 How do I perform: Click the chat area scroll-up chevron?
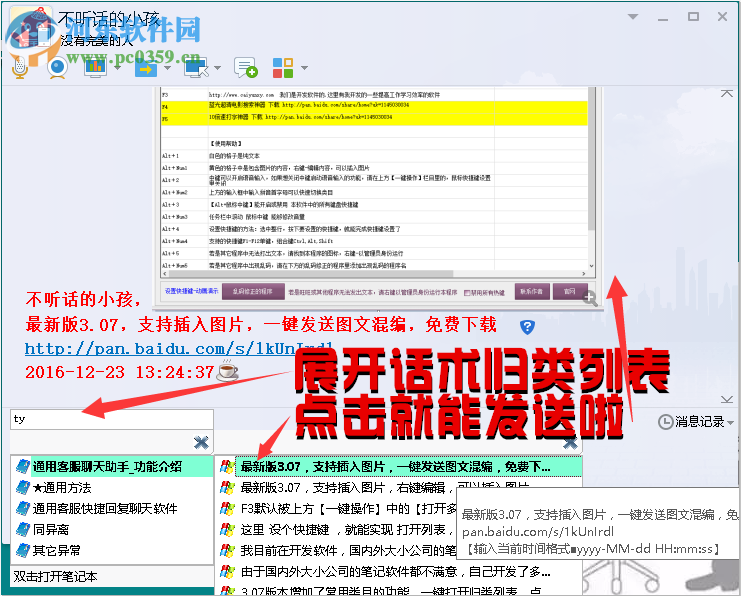click(727, 94)
